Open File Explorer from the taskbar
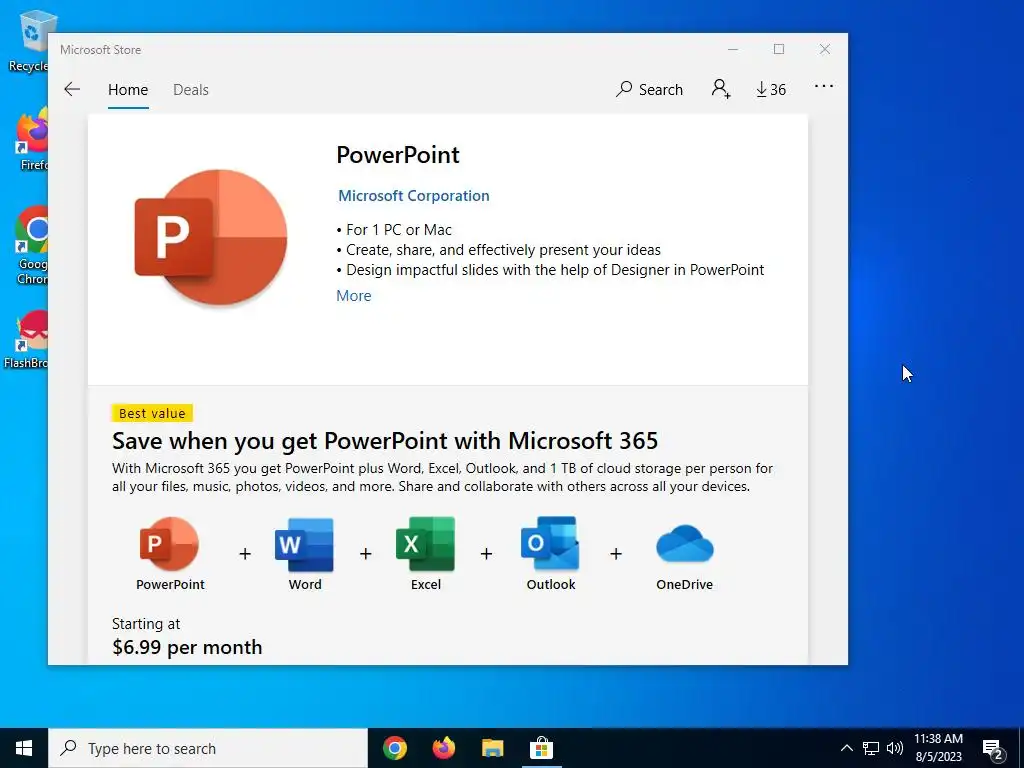1024x768 pixels. coord(492,748)
